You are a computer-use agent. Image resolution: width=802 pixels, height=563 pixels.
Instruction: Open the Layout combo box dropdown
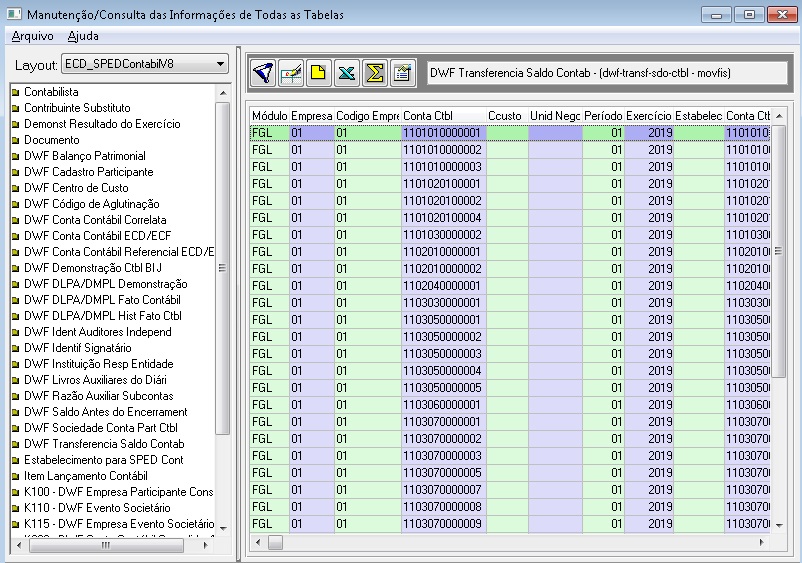pos(220,64)
